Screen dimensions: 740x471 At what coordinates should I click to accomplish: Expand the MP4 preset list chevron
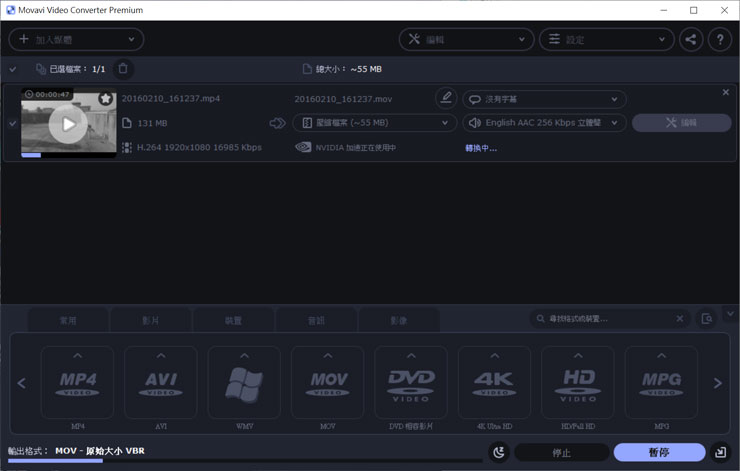click(x=78, y=355)
